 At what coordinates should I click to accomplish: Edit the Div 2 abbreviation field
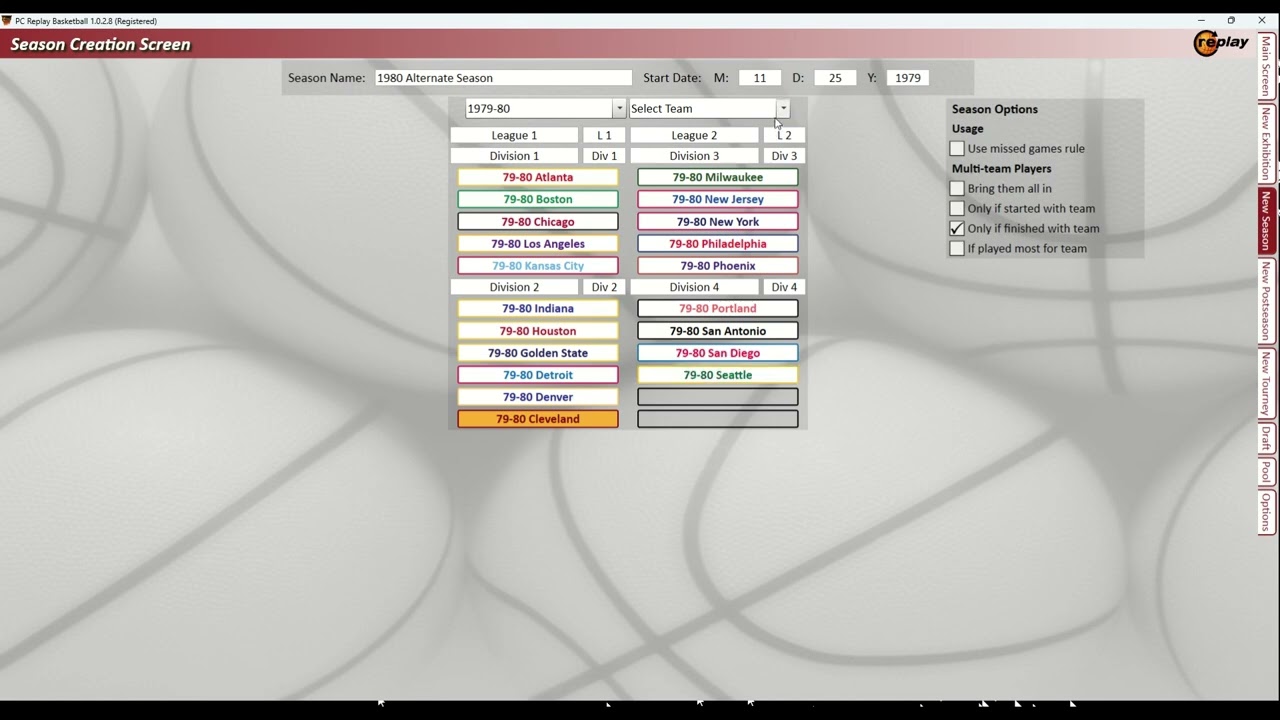pos(604,286)
